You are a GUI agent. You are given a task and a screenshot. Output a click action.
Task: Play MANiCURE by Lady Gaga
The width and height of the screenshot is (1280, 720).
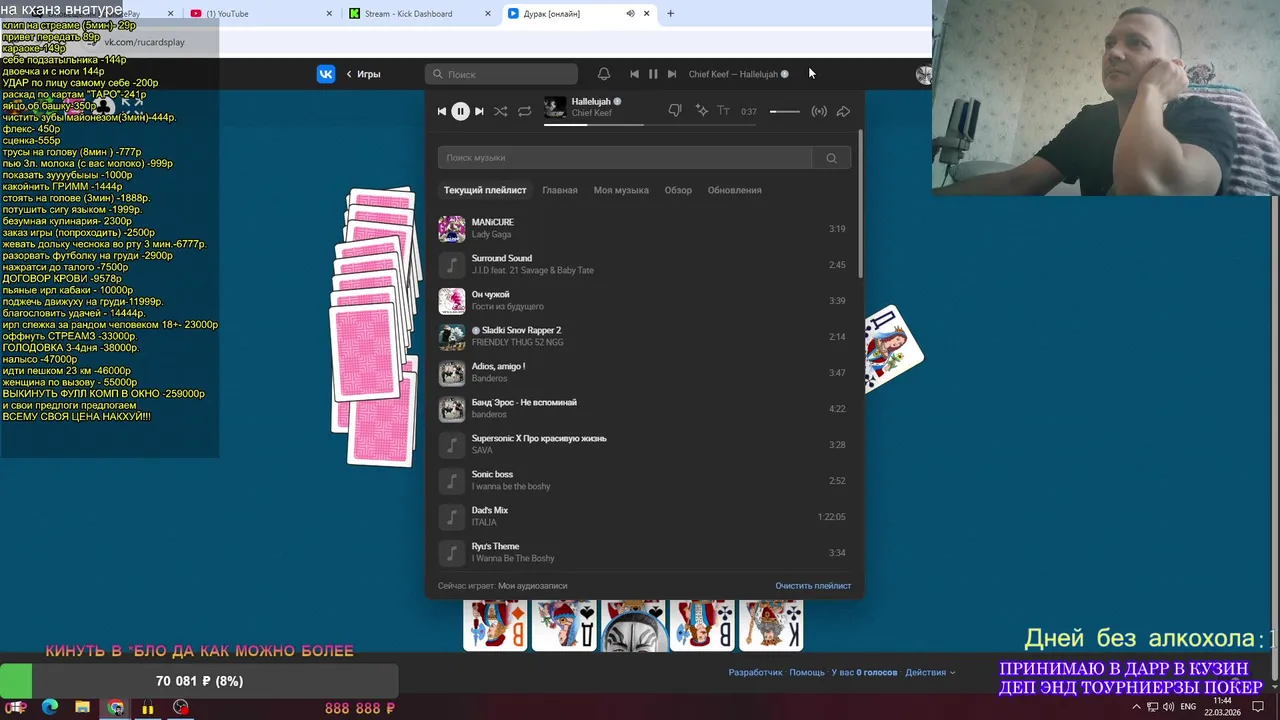644,228
